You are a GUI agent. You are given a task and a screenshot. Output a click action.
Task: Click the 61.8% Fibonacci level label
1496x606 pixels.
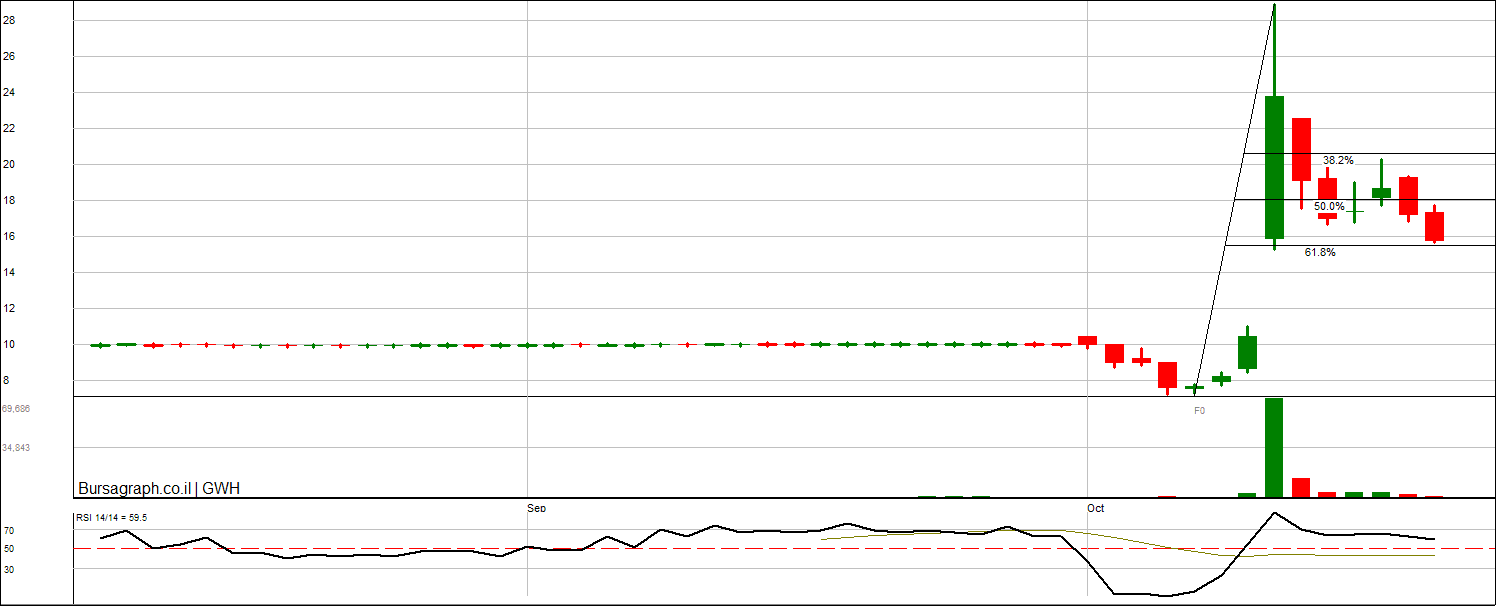click(x=1320, y=253)
